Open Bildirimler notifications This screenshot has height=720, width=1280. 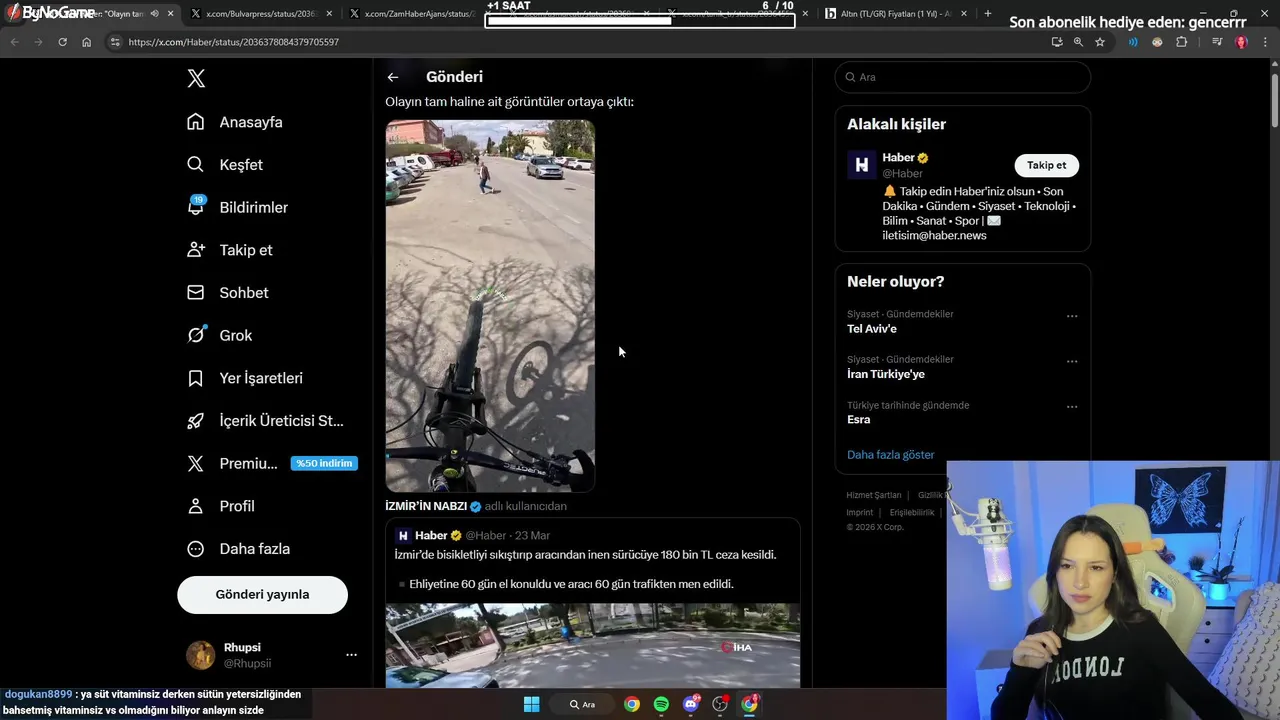pos(238,207)
